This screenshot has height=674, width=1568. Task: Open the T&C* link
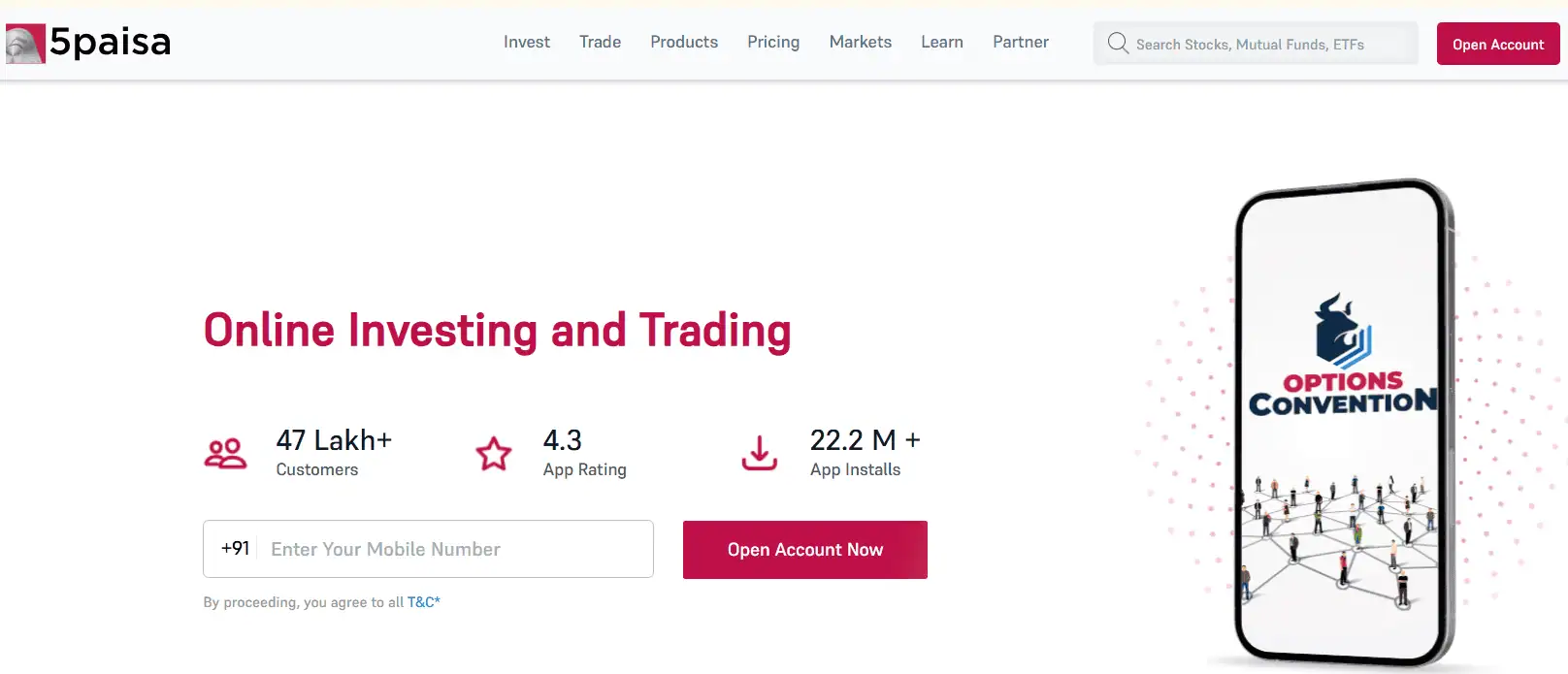click(424, 602)
